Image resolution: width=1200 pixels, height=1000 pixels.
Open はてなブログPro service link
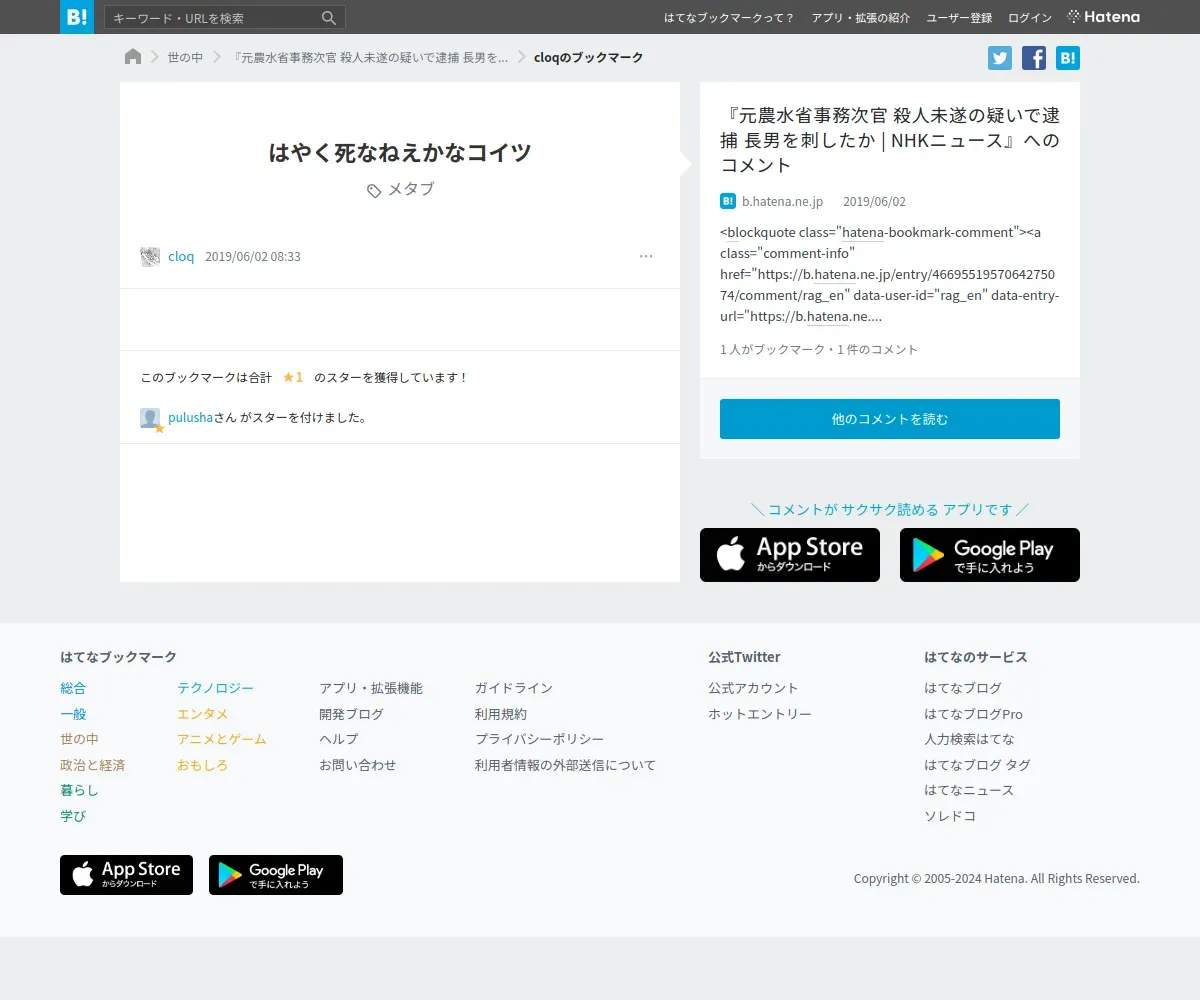pyautogui.click(x=973, y=714)
